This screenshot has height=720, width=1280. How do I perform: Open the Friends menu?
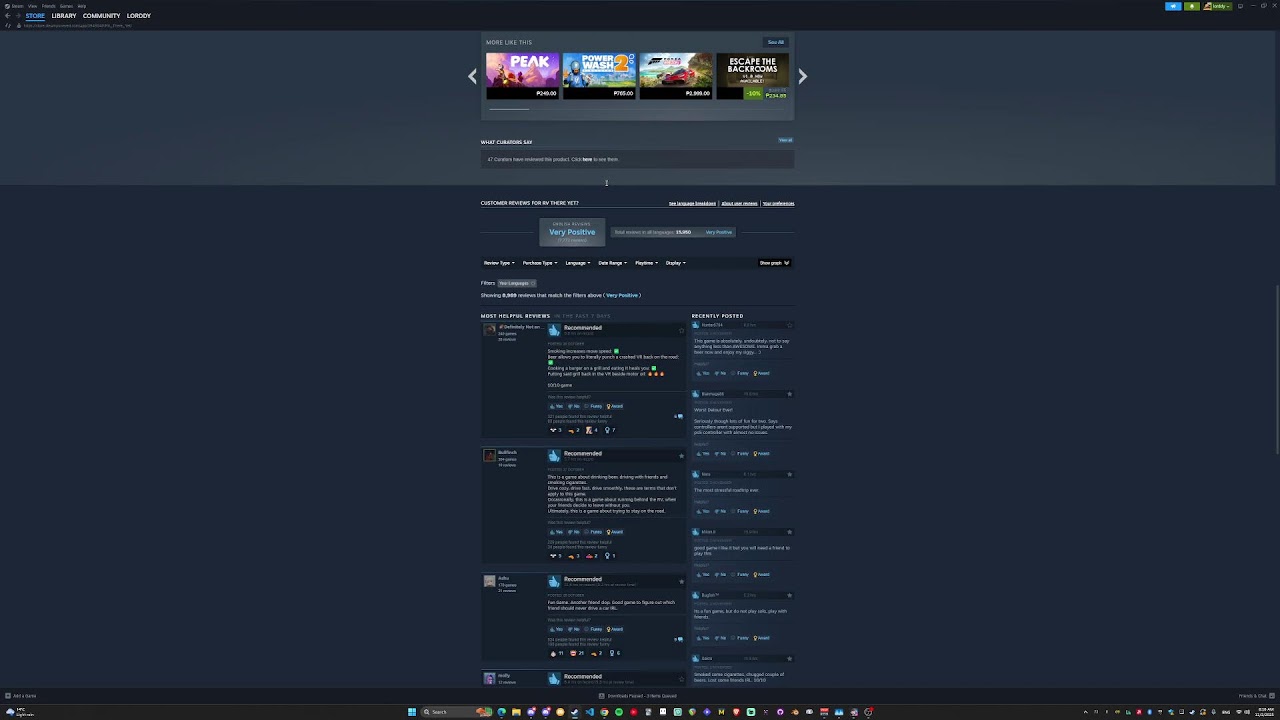pyautogui.click(x=48, y=6)
